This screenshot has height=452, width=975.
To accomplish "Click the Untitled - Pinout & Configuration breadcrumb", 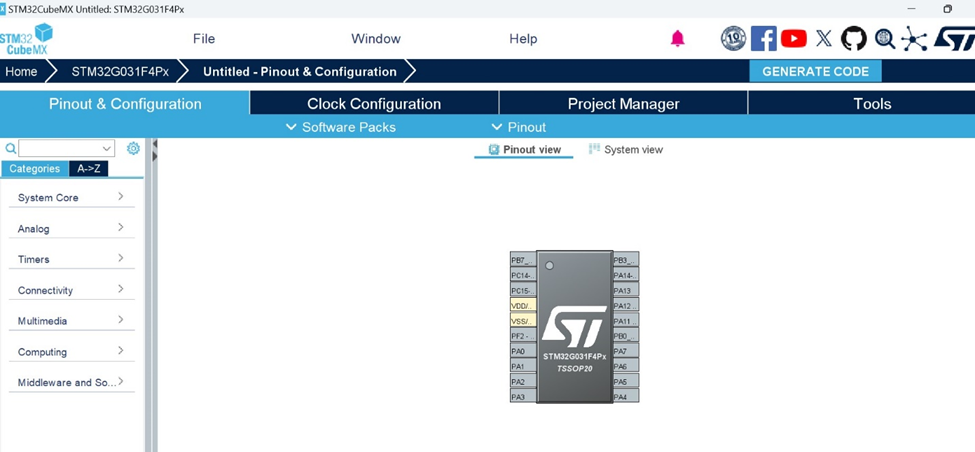I will [300, 71].
